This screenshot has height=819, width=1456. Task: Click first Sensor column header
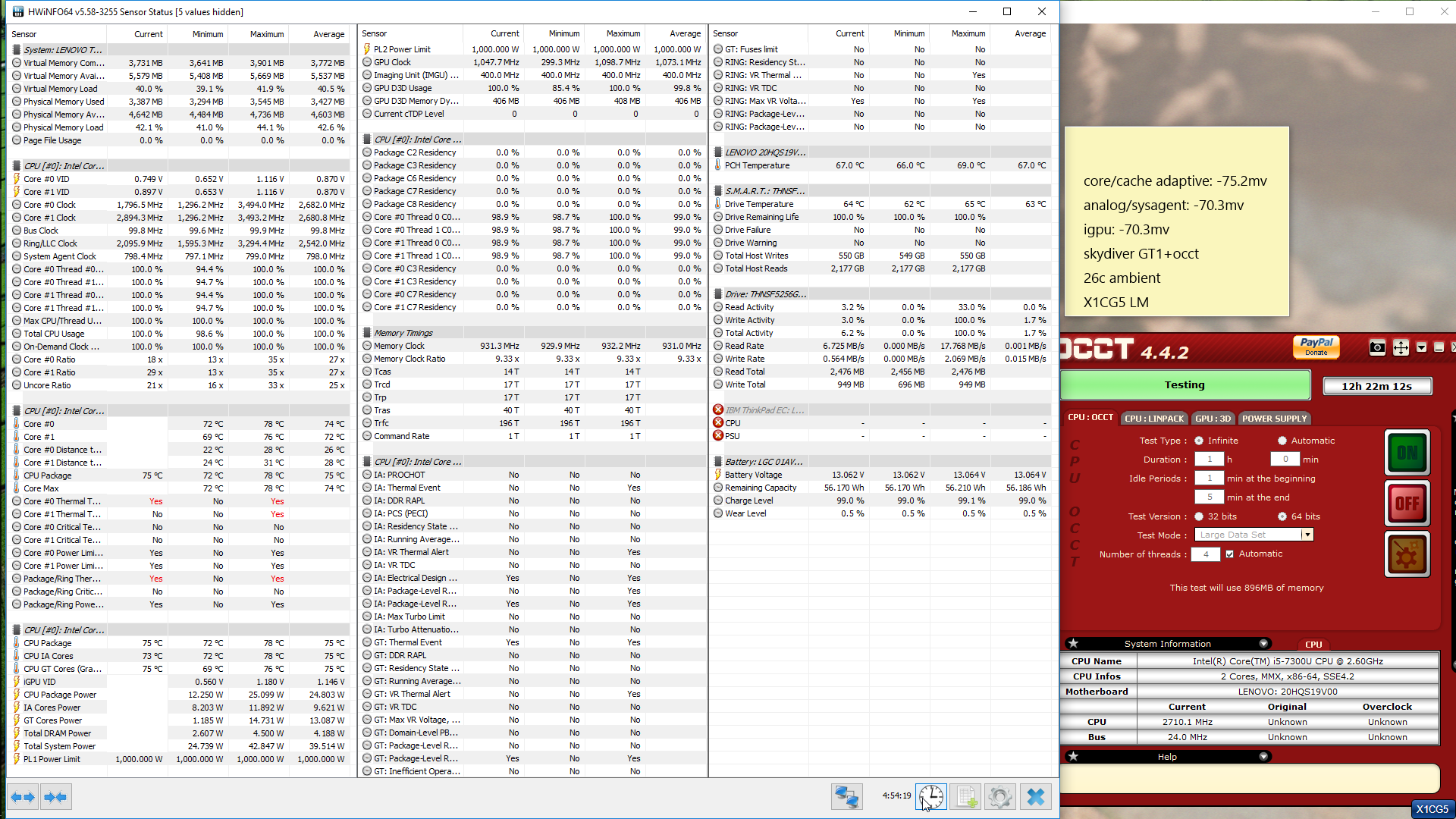coord(57,34)
